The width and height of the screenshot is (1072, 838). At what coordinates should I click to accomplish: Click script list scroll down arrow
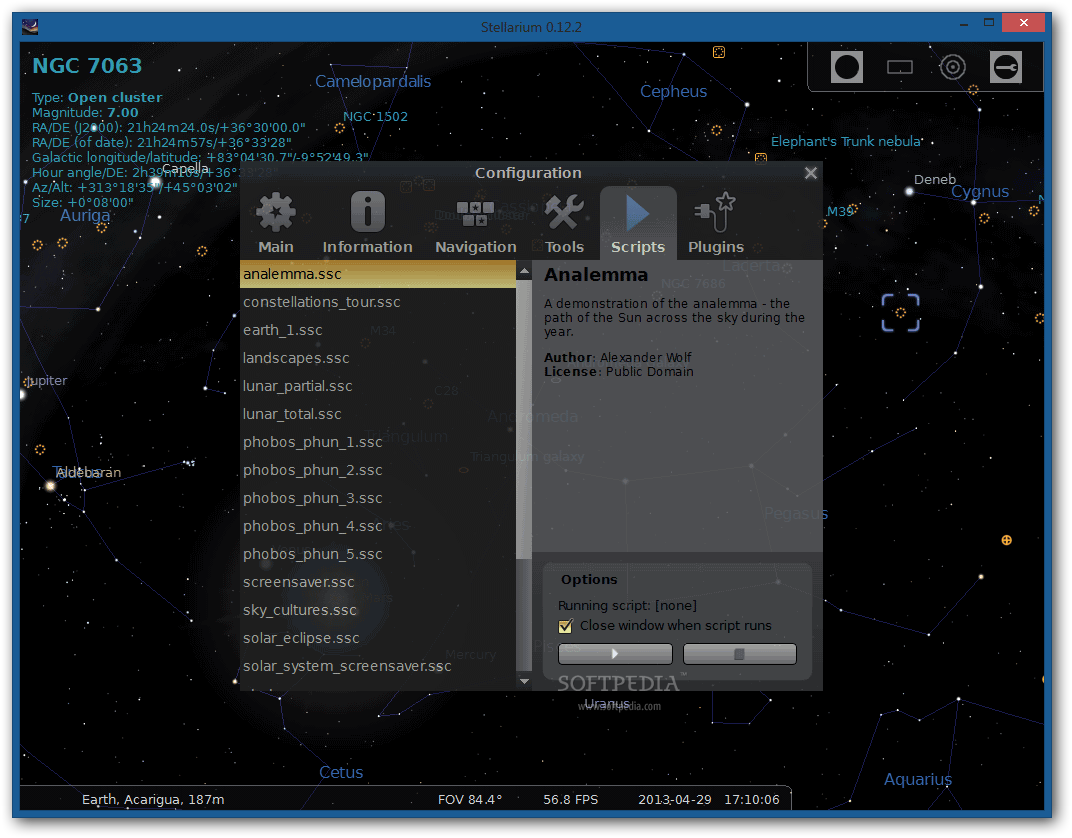[x=524, y=681]
